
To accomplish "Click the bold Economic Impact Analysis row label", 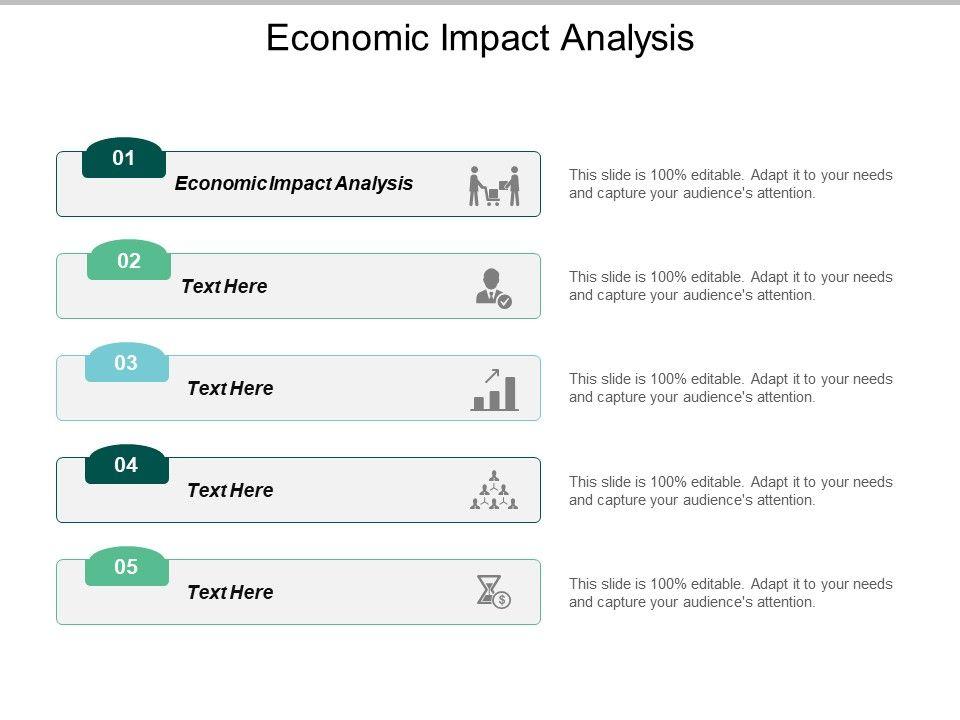I will pos(294,184).
